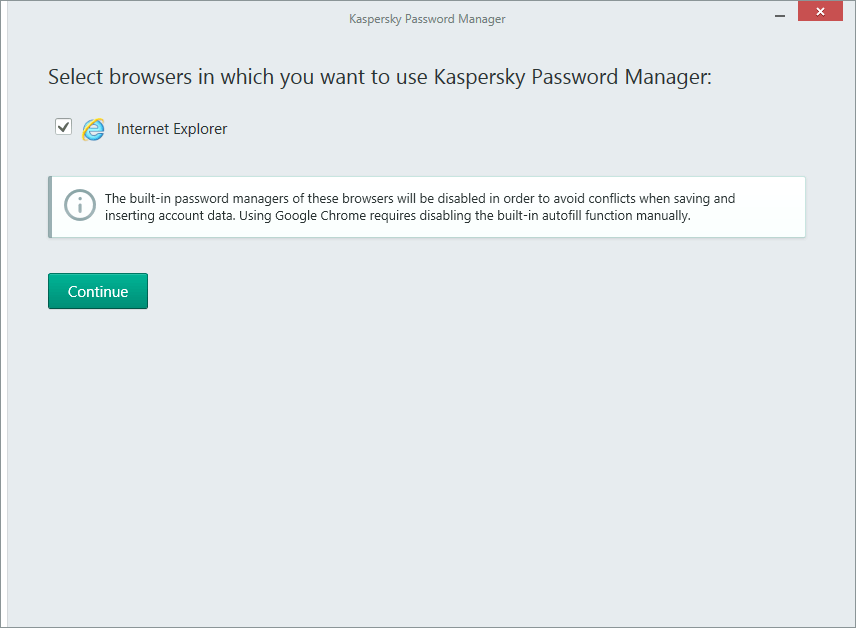
Task: Close the Kaspersky Password Manager window
Action: coord(820,11)
